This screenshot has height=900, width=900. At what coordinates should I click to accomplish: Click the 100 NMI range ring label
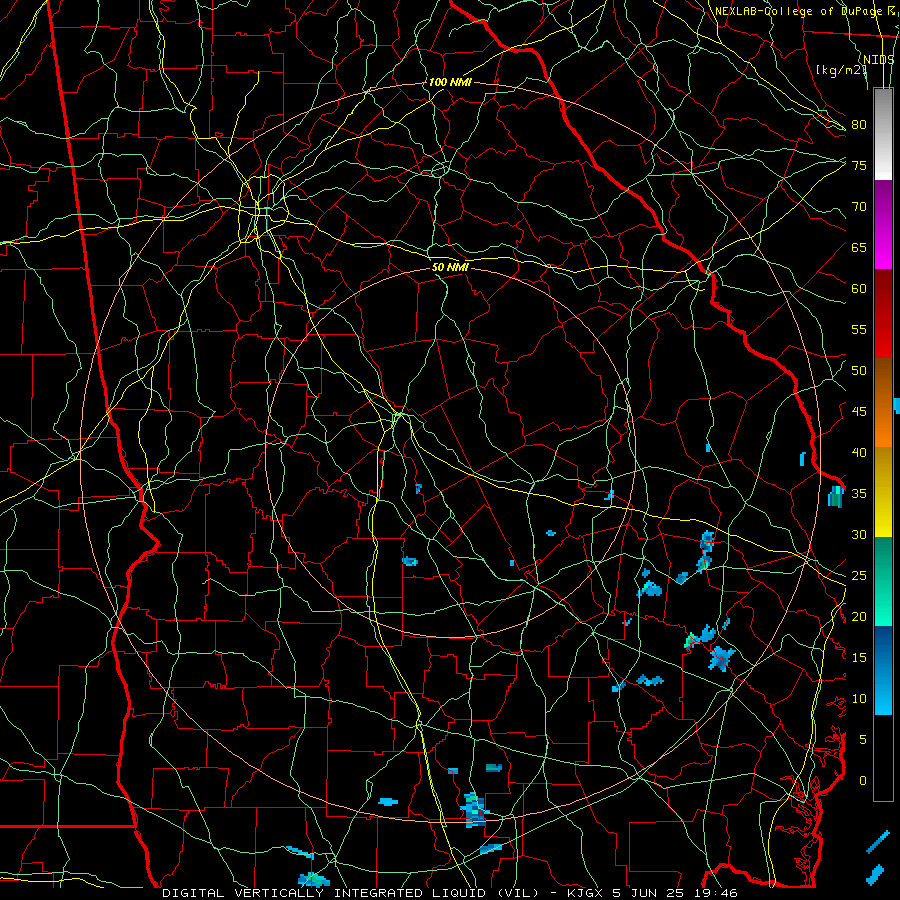[x=450, y=82]
